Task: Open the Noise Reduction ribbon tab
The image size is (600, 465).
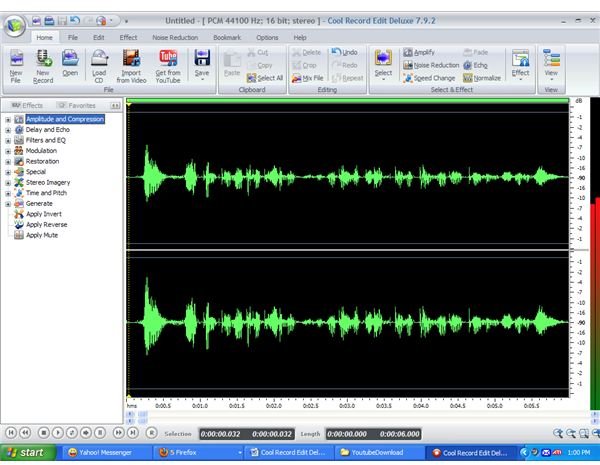Action: [175, 38]
